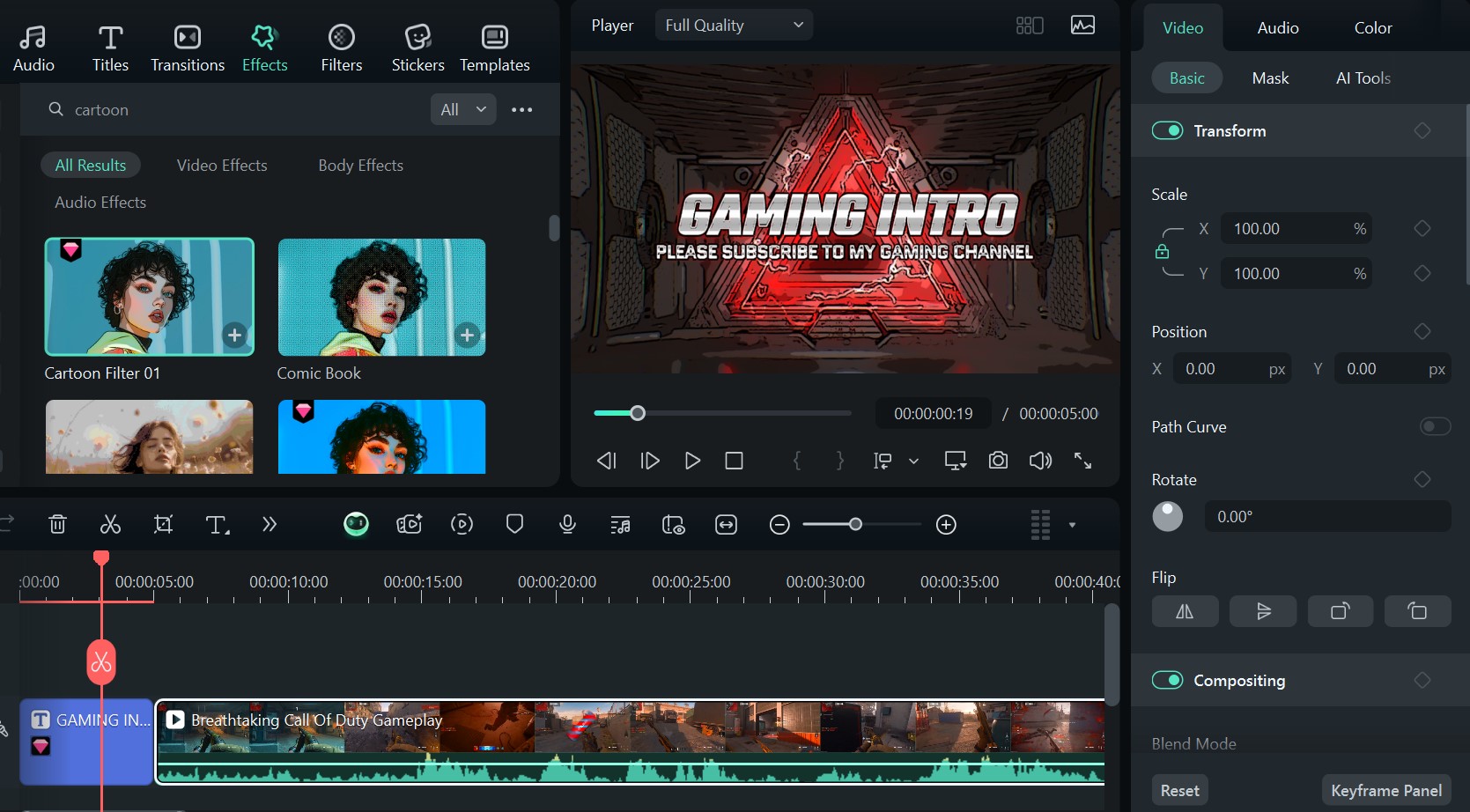Show more timeline tools with double chevron

270,525
